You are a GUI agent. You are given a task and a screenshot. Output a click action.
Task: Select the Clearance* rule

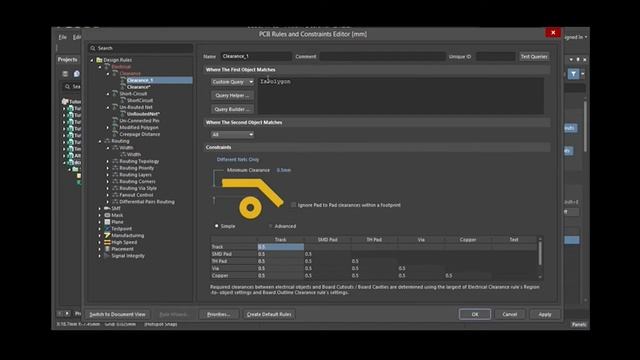click(x=139, y=87)
